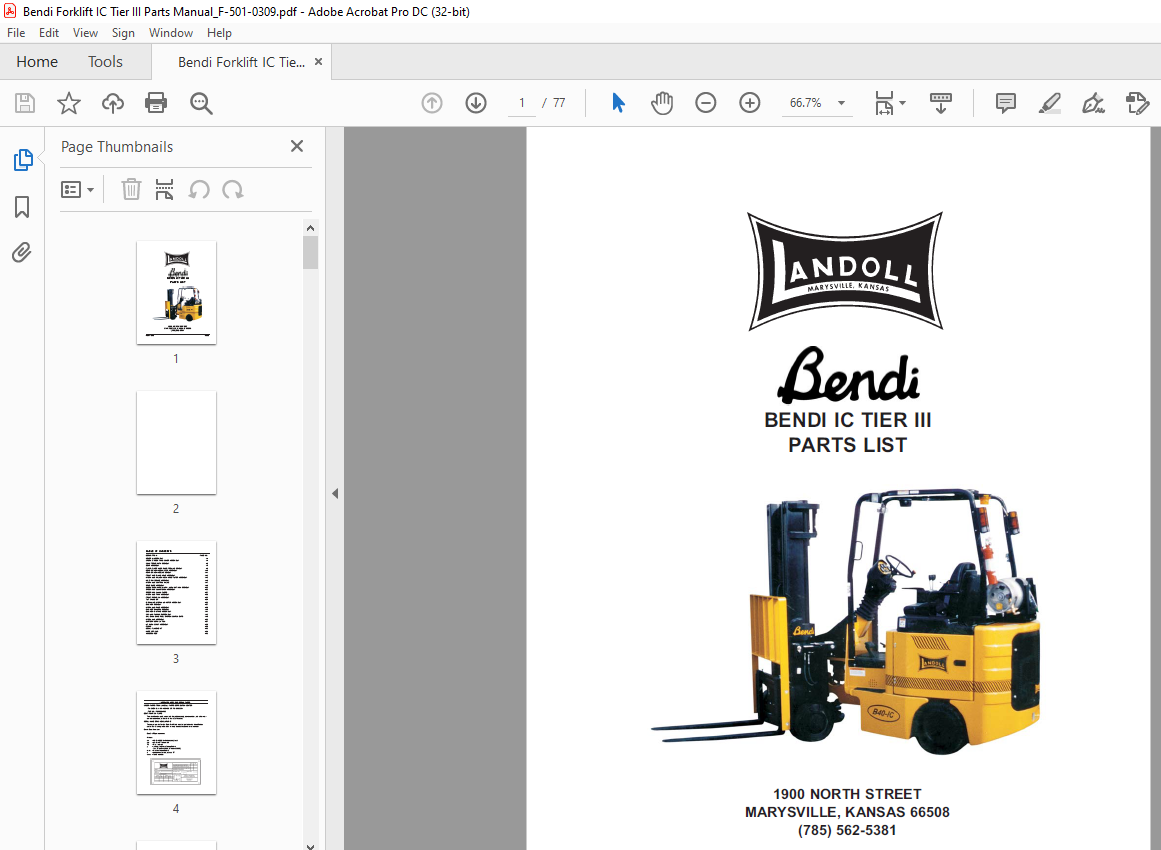Click the page number input field

pyautogui.click(x=522, y=103)
